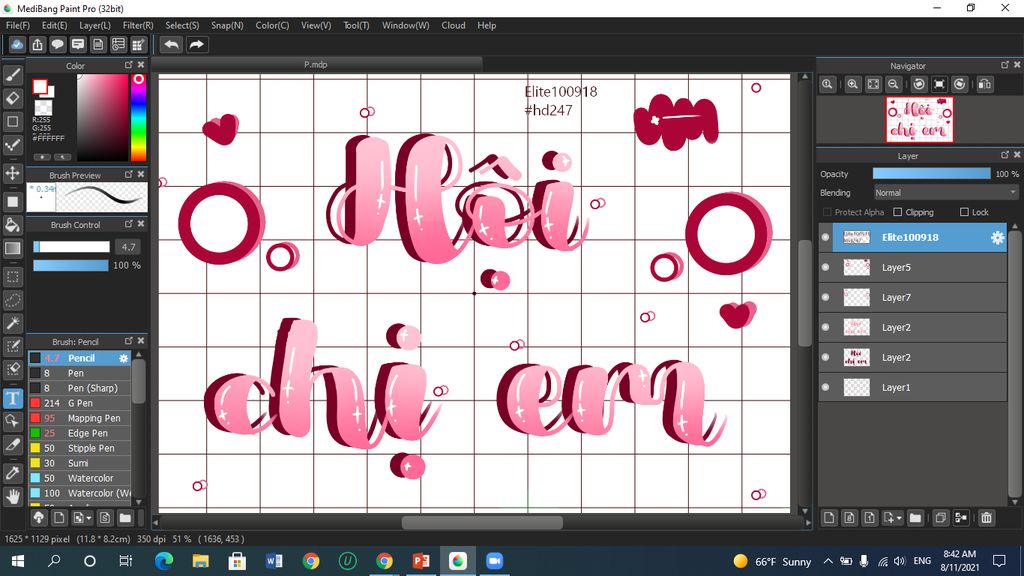Hide the Layer5 layer
The height and width of the screenshot is (576, 1024).
tap(825, 267)
